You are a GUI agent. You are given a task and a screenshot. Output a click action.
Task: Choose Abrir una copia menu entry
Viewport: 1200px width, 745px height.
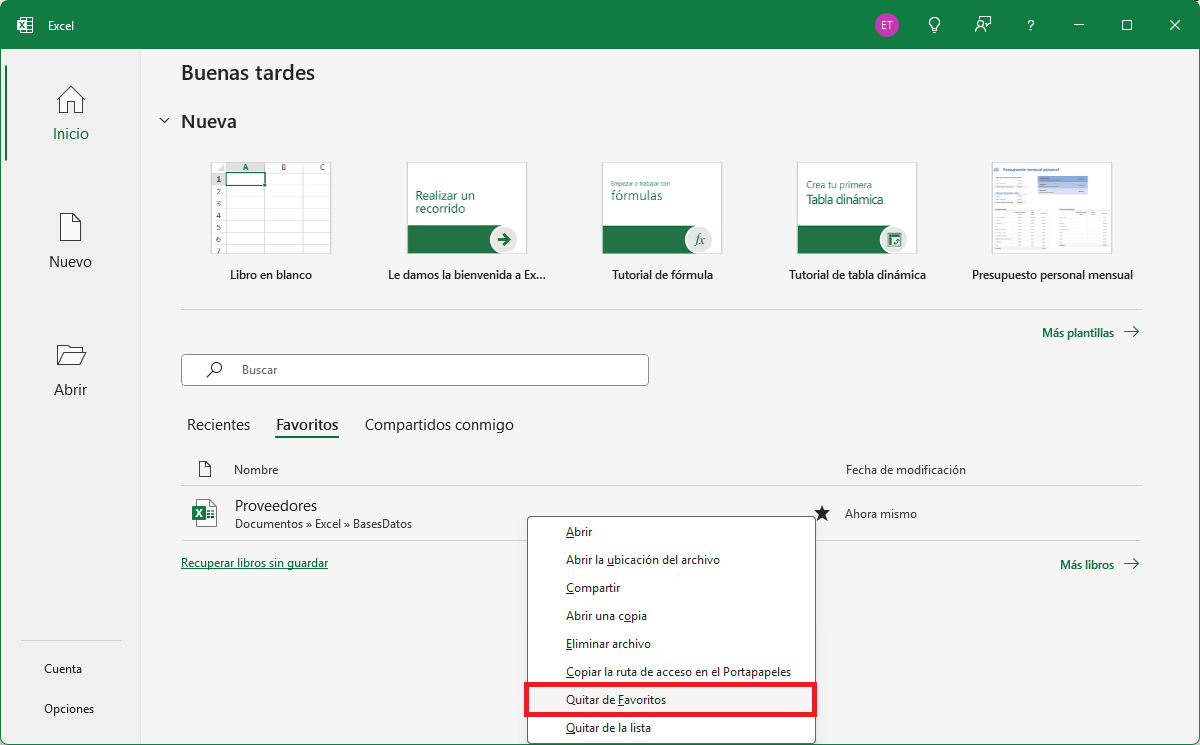[671, 616]
